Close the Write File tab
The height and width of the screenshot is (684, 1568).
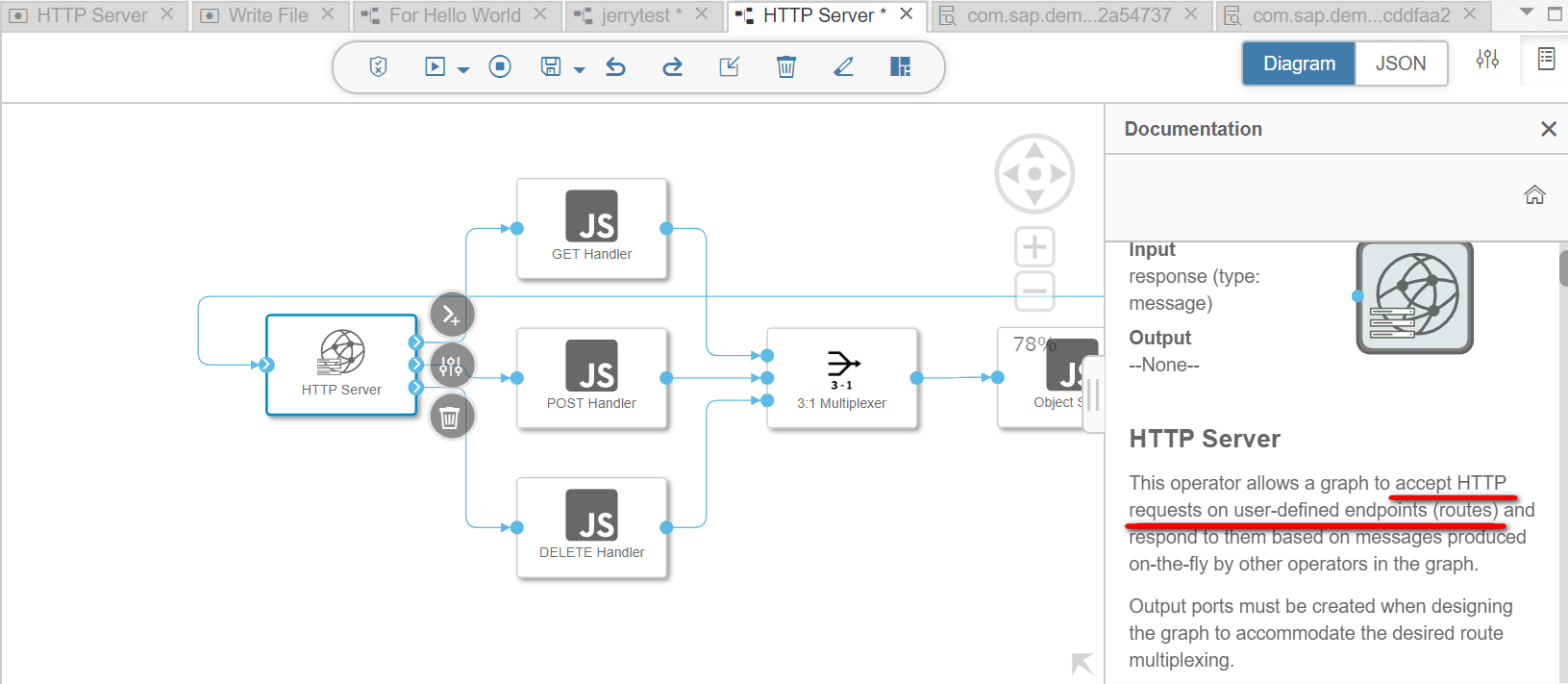[328, 14]
